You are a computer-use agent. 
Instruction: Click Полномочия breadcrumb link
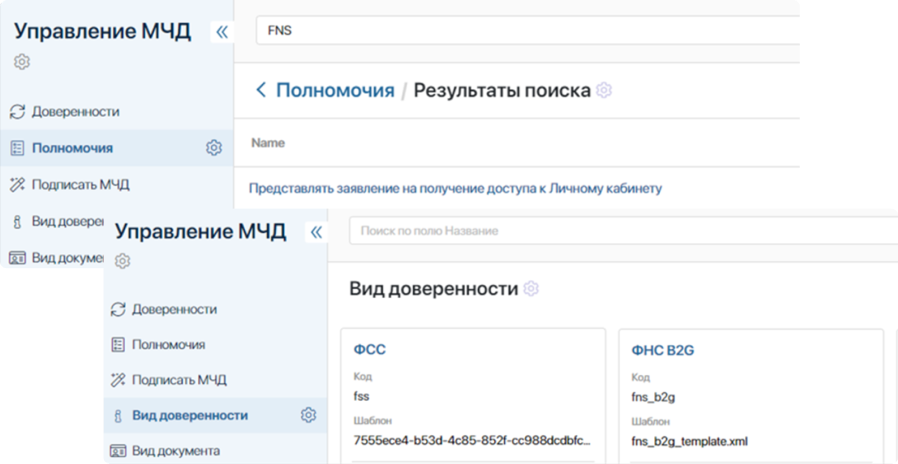pos(335,90)
